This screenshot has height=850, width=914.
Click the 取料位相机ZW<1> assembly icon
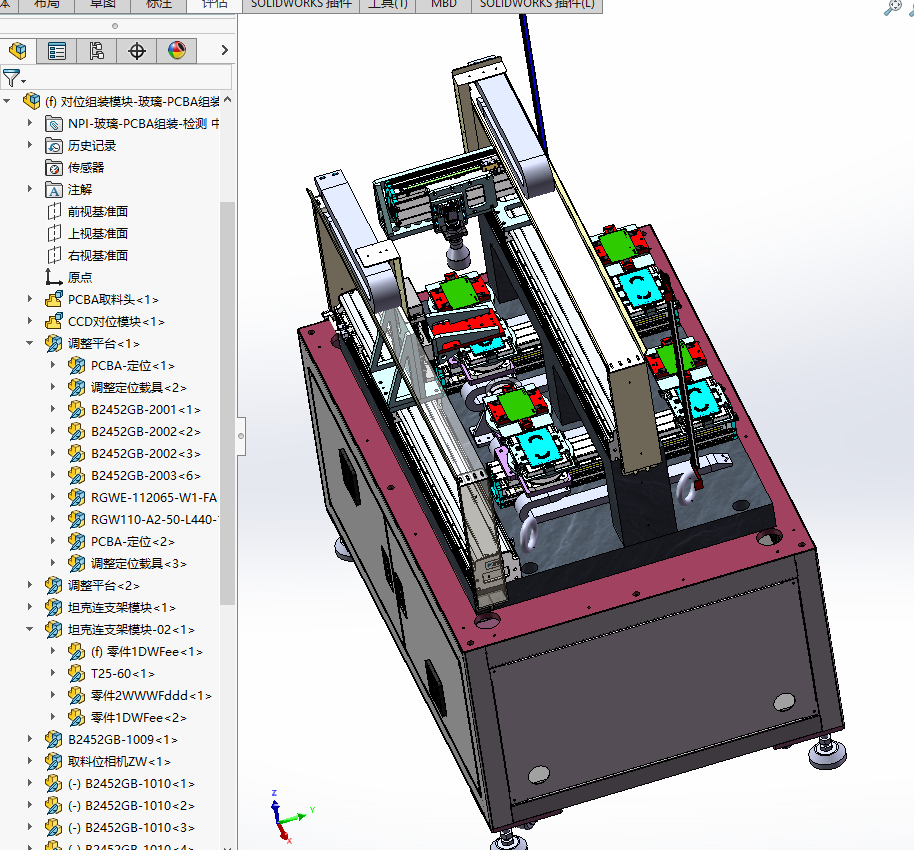[54, 762]
